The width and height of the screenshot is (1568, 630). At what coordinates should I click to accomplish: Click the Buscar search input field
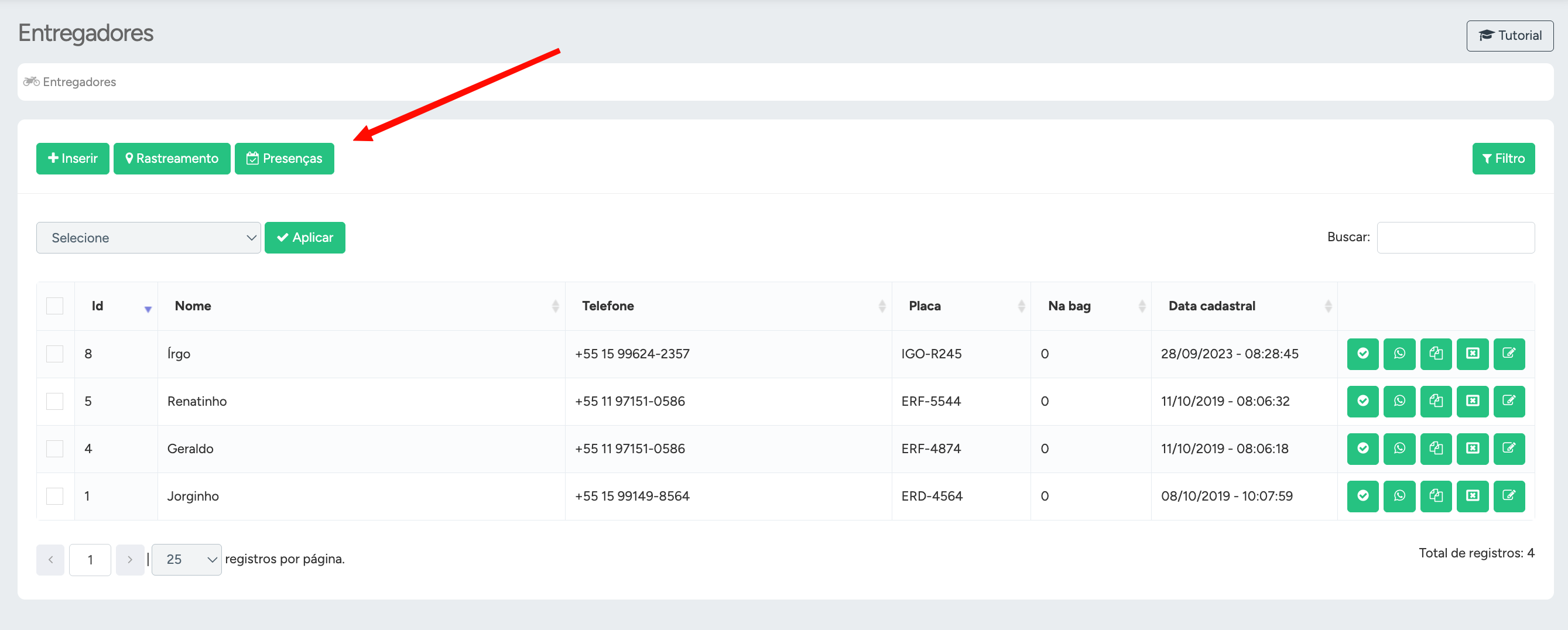click(1455, 237)
